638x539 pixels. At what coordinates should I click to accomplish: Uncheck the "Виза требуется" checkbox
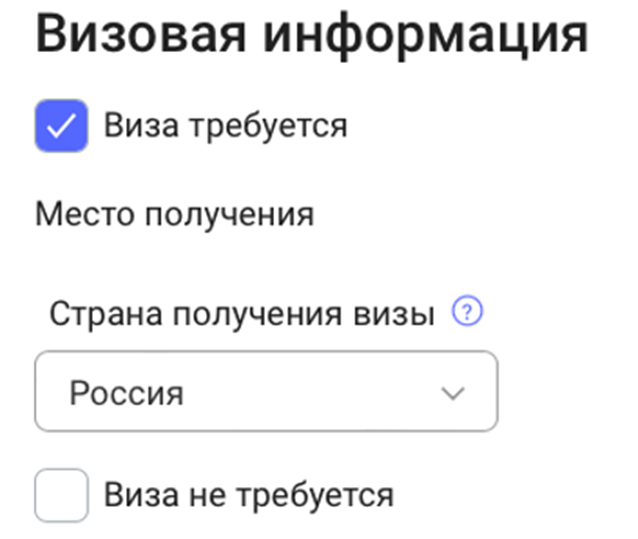[x=61, y=126]
